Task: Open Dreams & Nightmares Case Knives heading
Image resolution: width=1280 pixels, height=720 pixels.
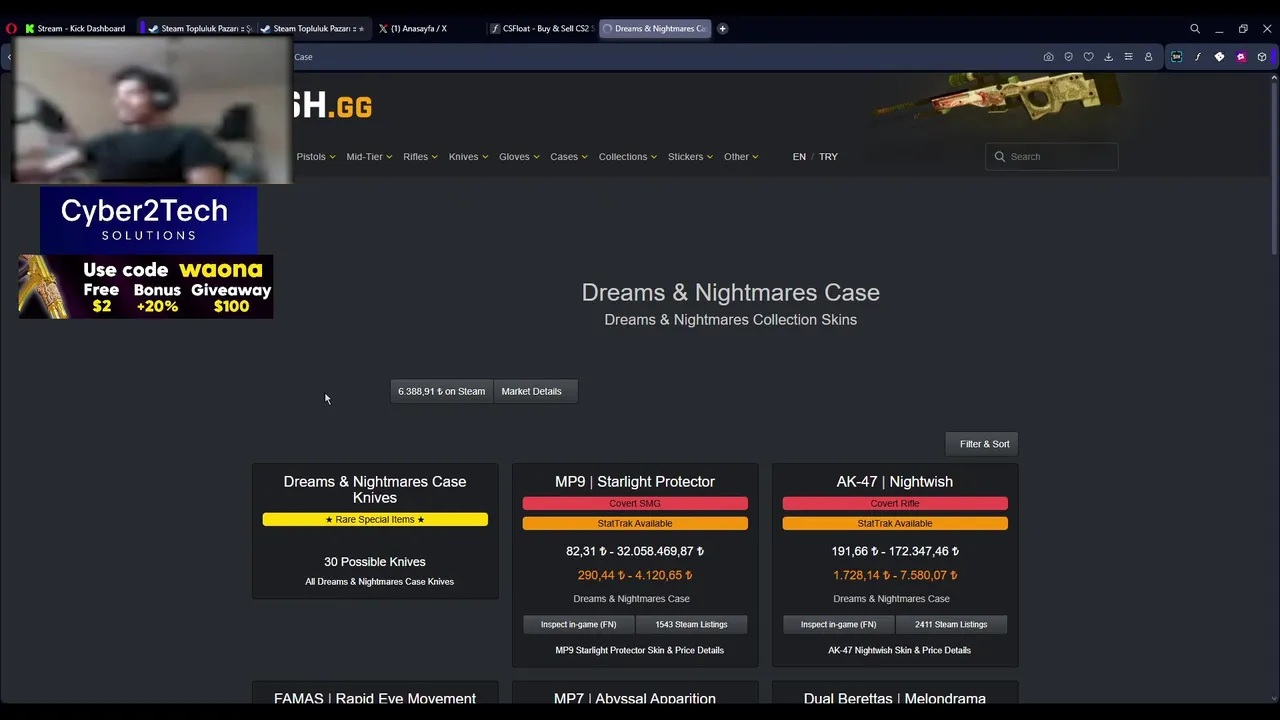Action: coord(375,490)
